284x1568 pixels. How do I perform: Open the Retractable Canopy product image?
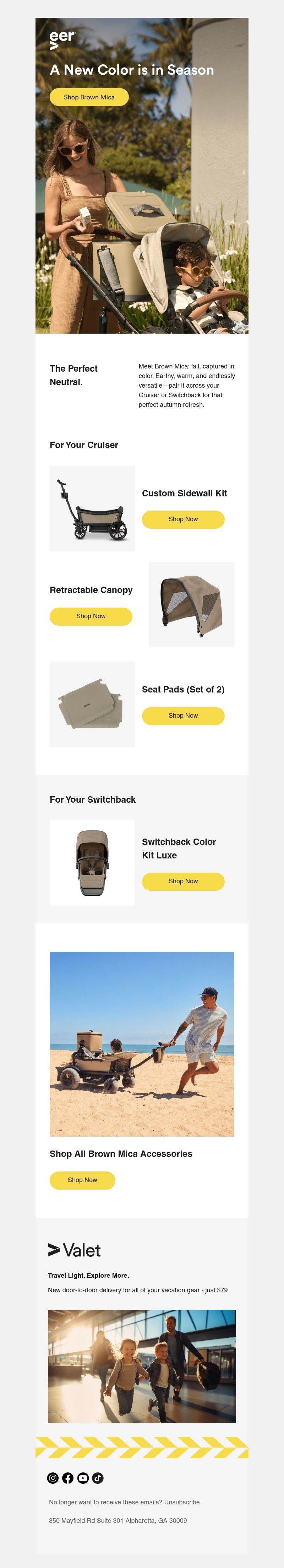tap(192, 604)
